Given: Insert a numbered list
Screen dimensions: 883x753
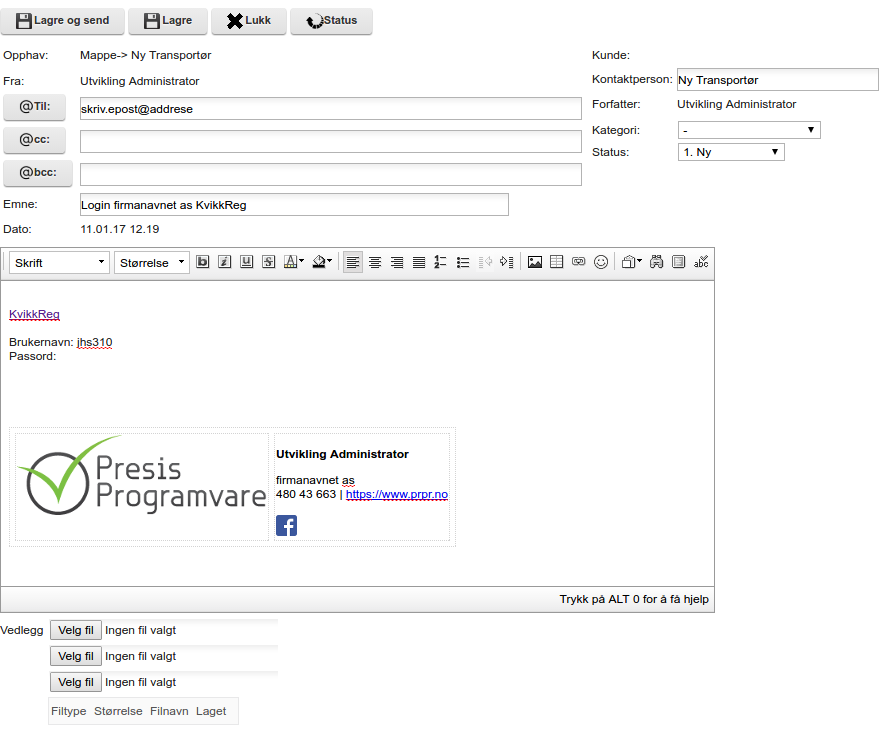Looking at the screenshot, I should [x=440, y=262].
